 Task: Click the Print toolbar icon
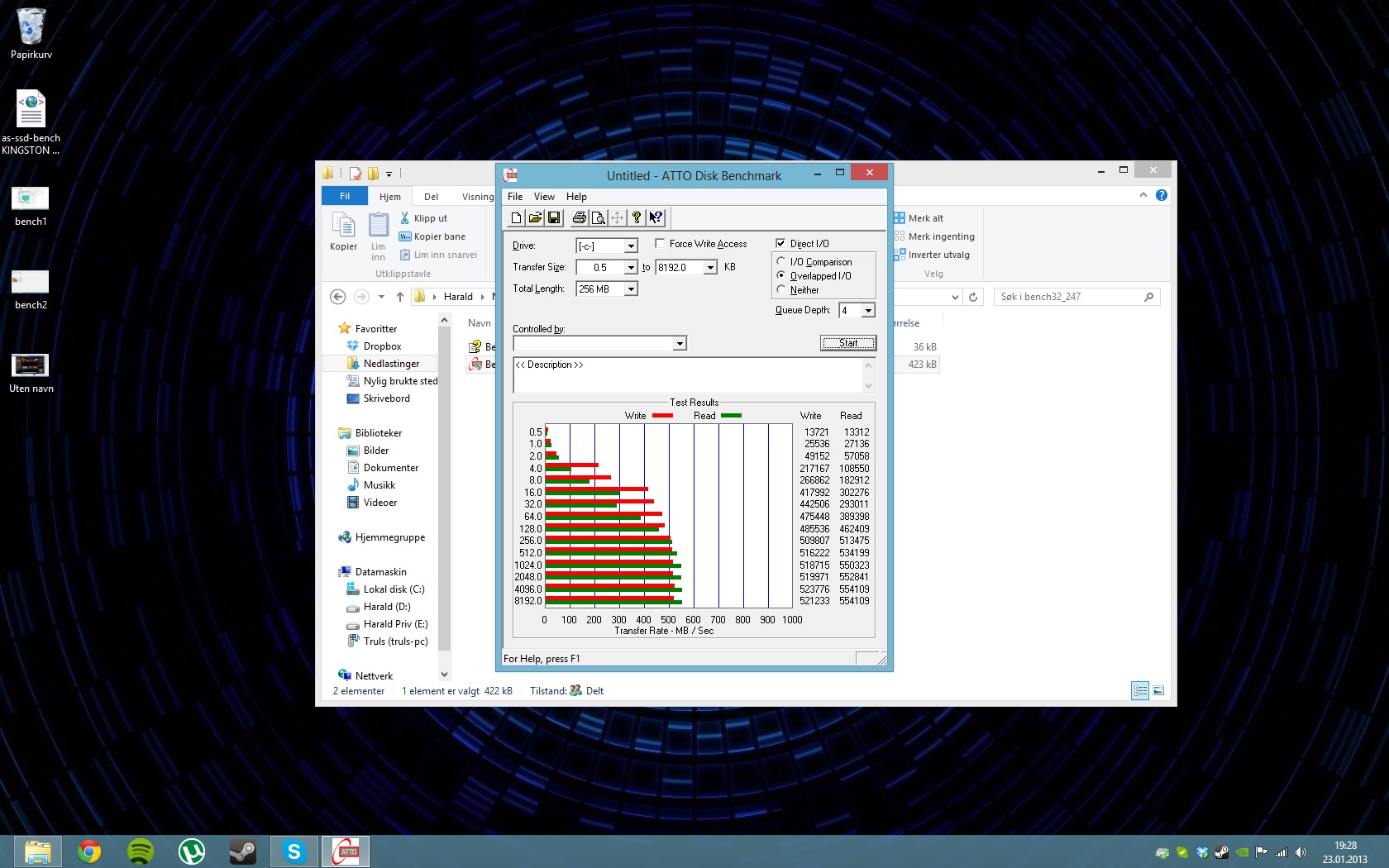(579, 218)
